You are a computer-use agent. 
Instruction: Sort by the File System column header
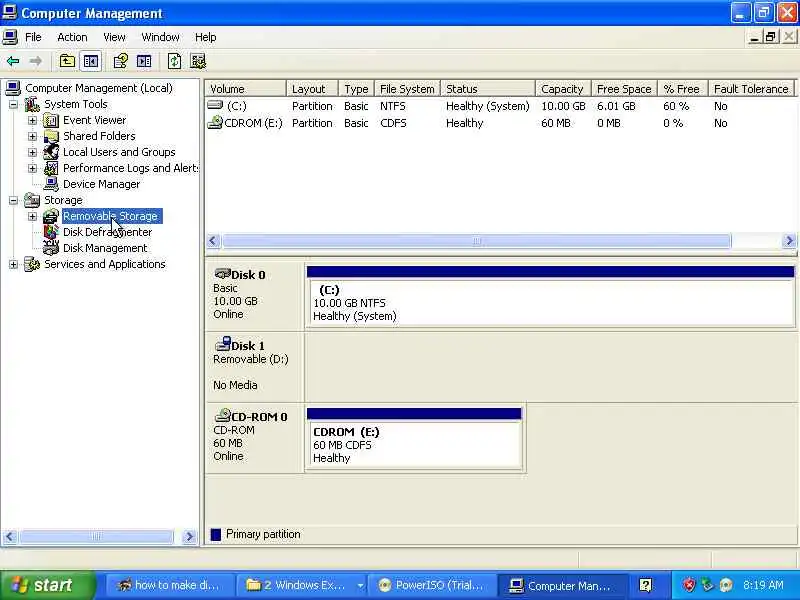click(407, 89)
